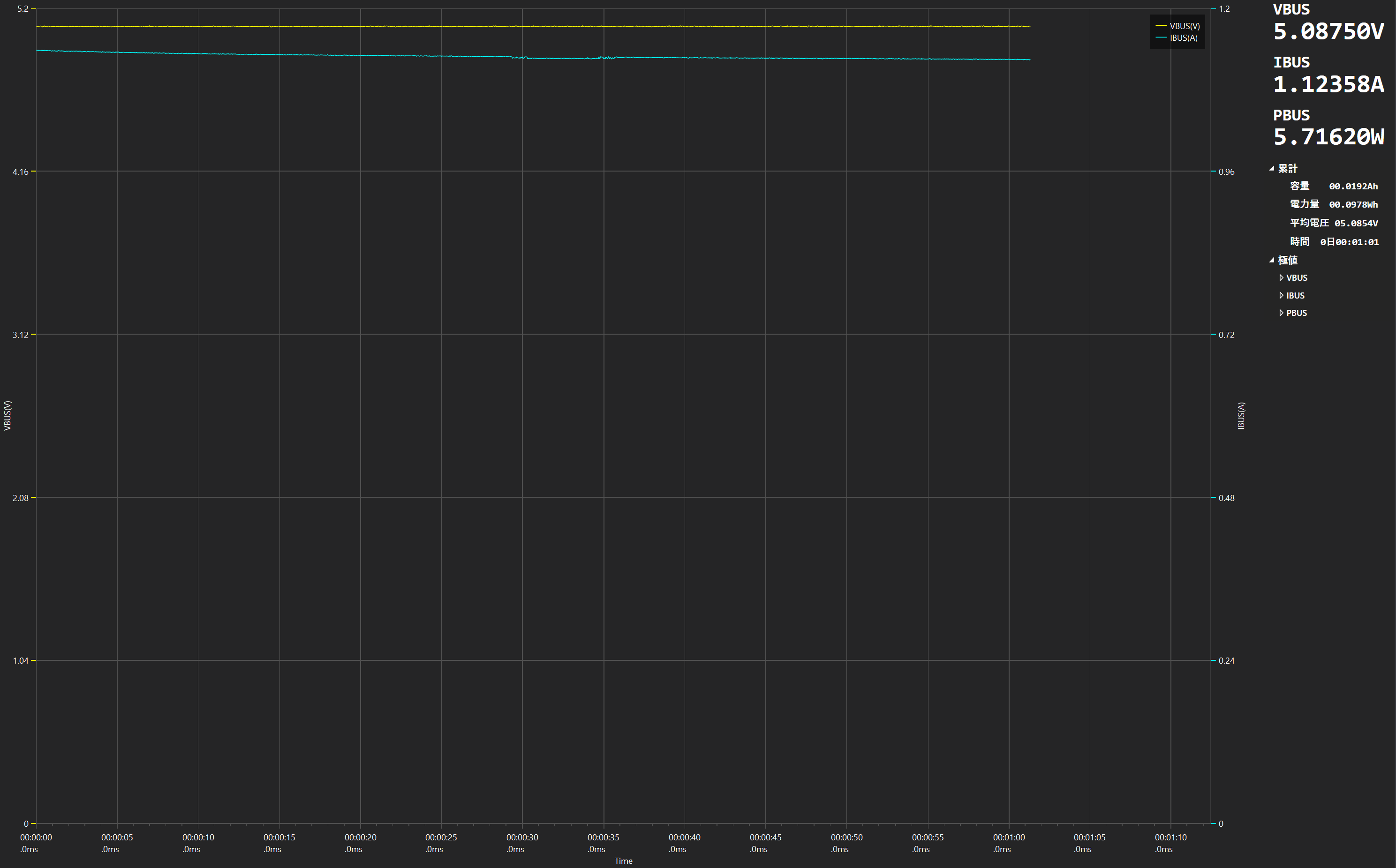Click the VBUS(V) left axis title

coord(8,416)
